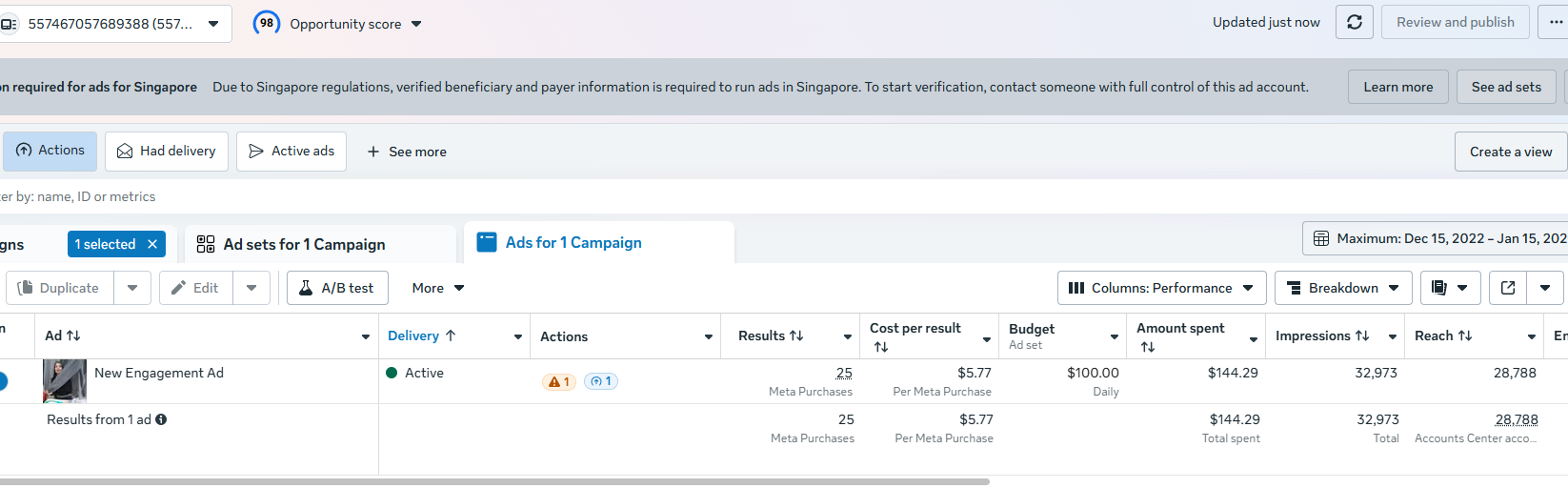This screenshot has height=488, width=1568.
Task: Expand the Columns: Performance dropdown
Action: (1161, 288)
